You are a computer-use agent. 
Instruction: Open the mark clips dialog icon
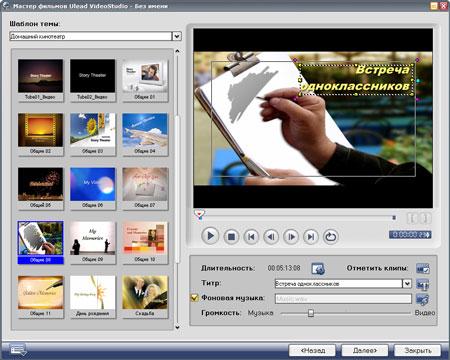coord(423,269)
